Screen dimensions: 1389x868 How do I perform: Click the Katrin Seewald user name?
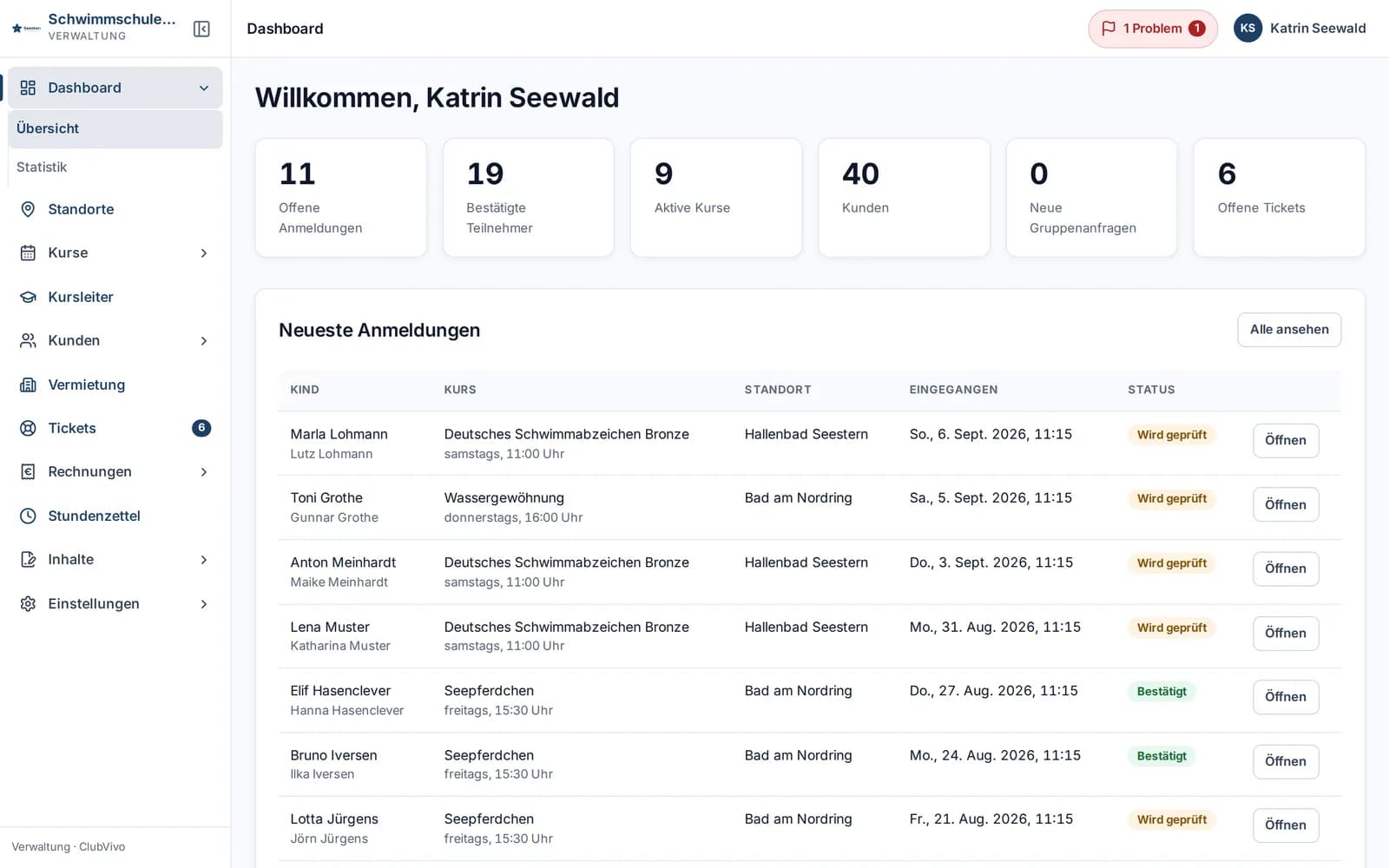click(x=1318, y=29)
